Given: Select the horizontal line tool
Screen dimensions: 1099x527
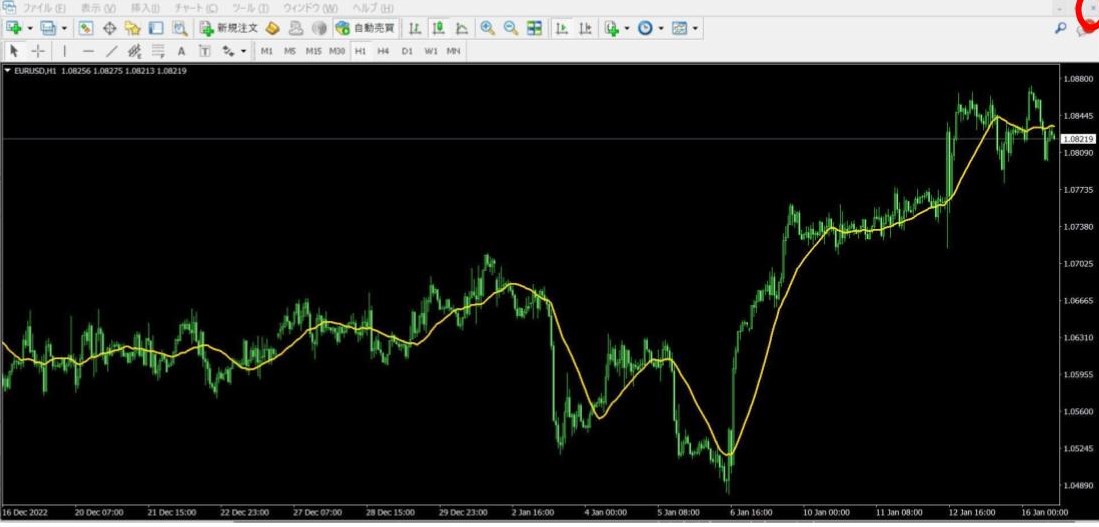Looking at the screenshot, I should [88, 51].
